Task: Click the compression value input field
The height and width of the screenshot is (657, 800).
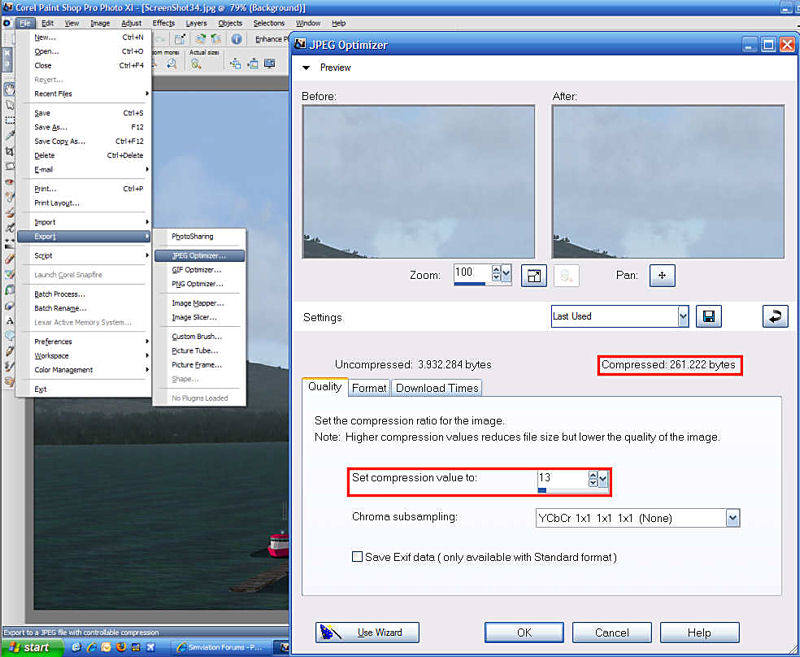Action: 562,479
